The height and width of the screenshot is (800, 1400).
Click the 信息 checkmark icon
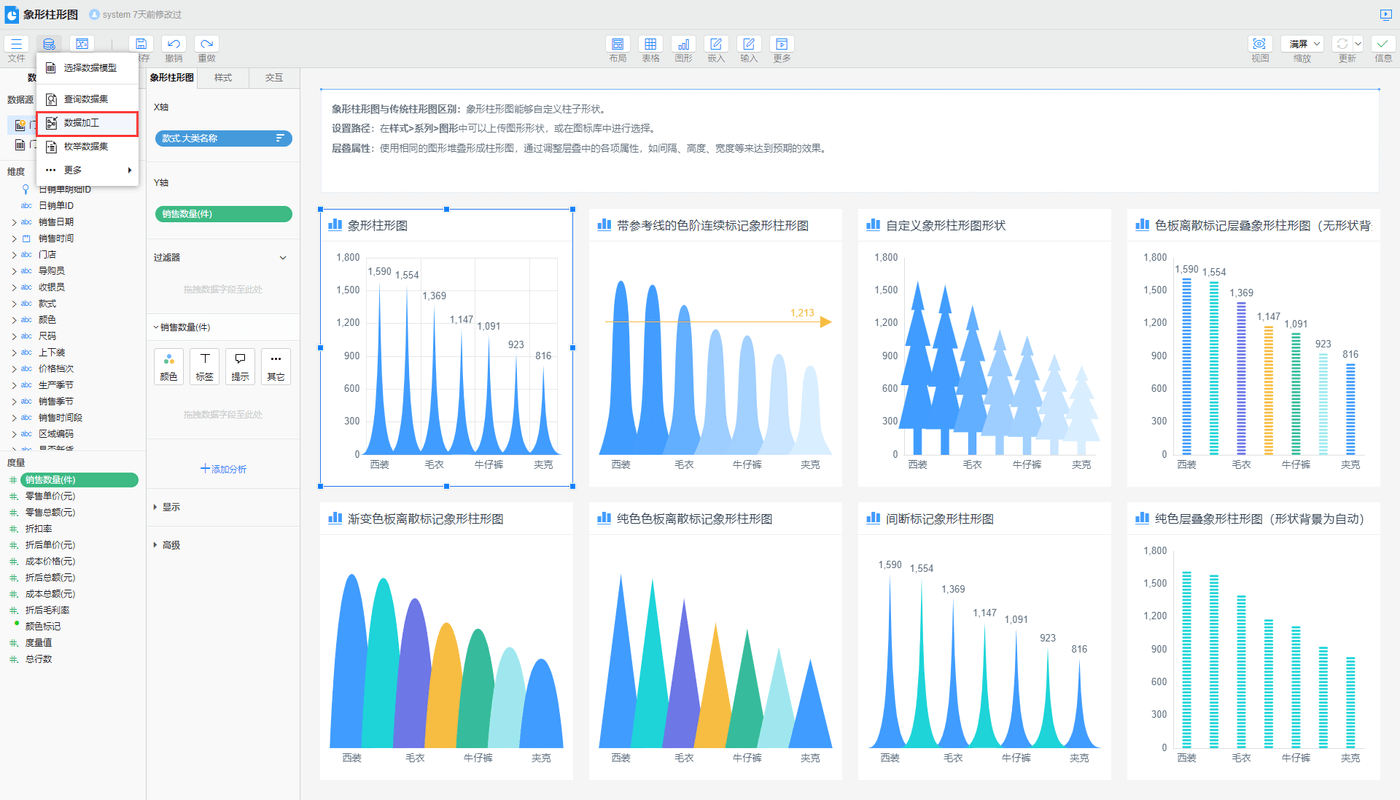[1382, 44]
